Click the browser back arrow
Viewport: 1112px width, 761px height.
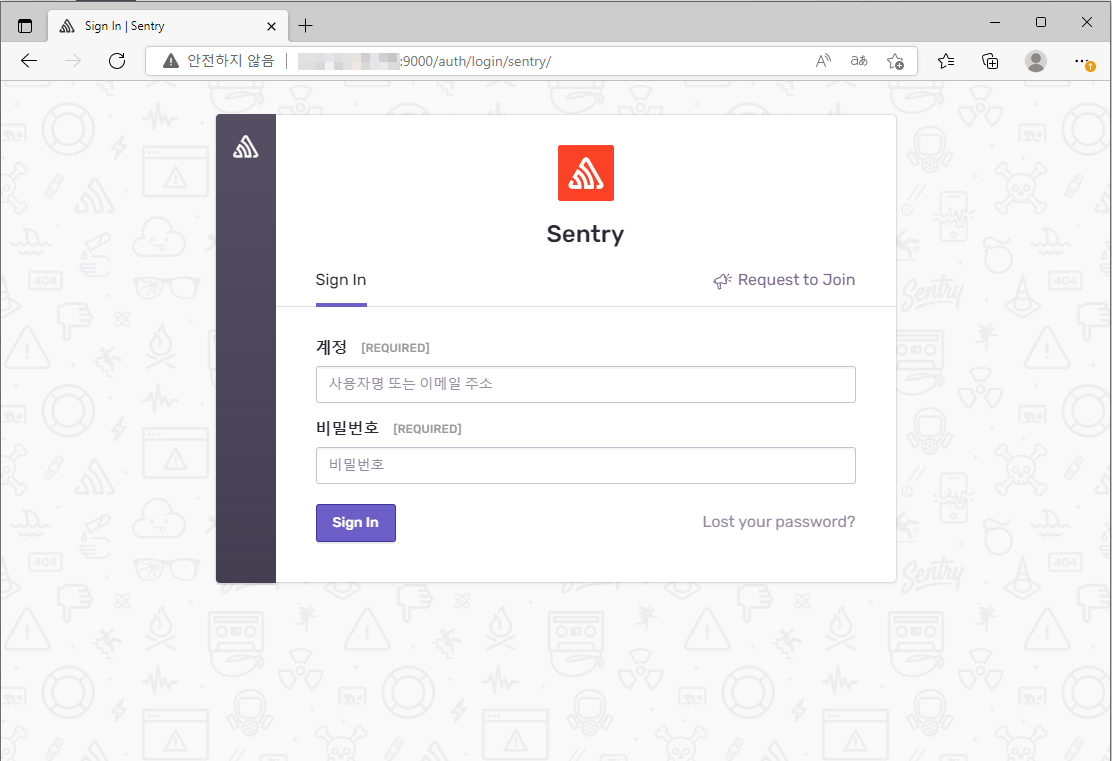click(29, 61)
